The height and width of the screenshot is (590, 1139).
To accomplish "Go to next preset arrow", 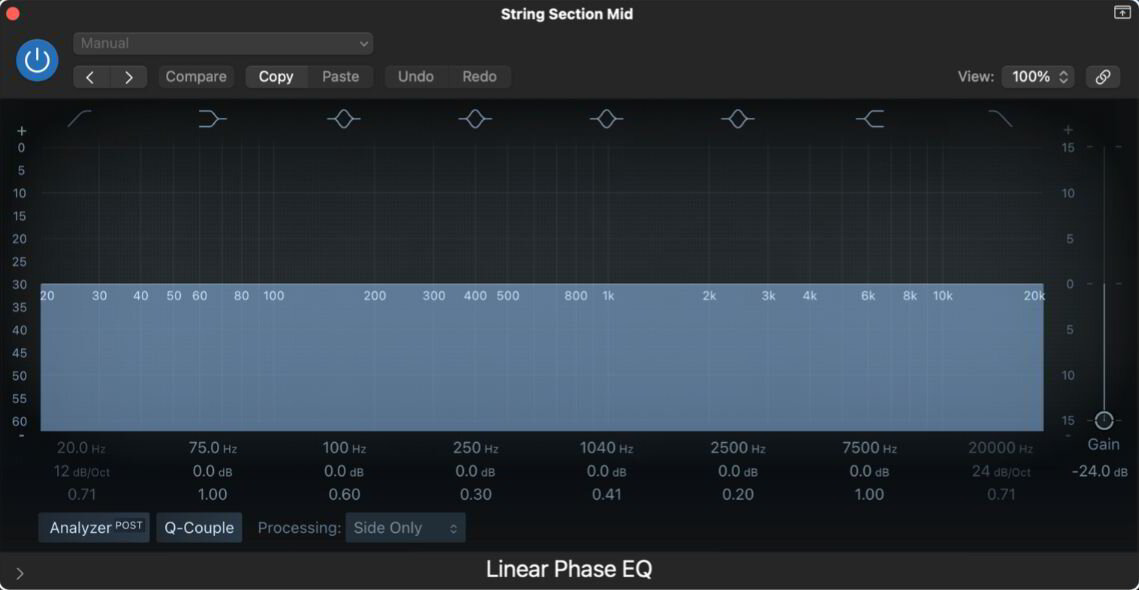I will point(129,77).
